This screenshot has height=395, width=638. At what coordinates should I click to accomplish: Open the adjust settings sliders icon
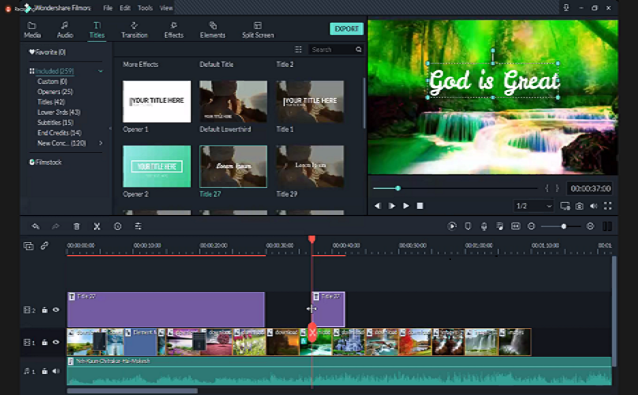138,226
